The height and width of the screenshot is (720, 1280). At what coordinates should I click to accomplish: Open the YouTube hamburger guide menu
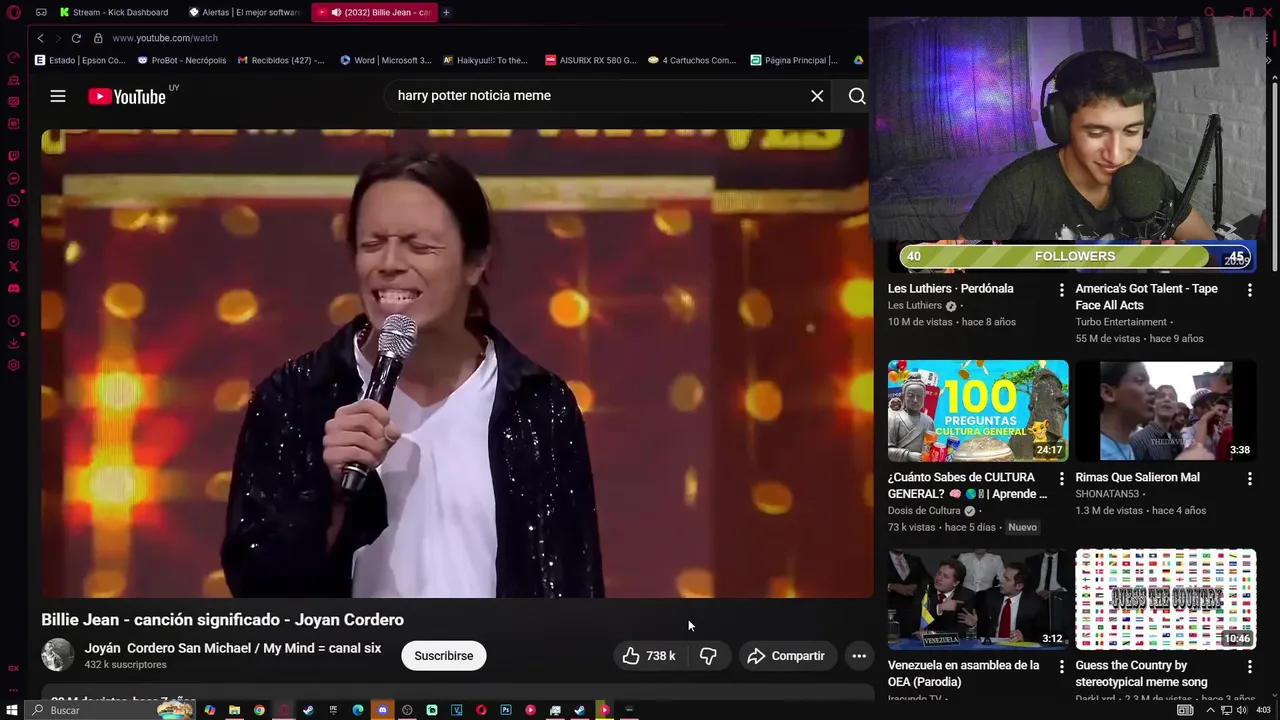58,96
